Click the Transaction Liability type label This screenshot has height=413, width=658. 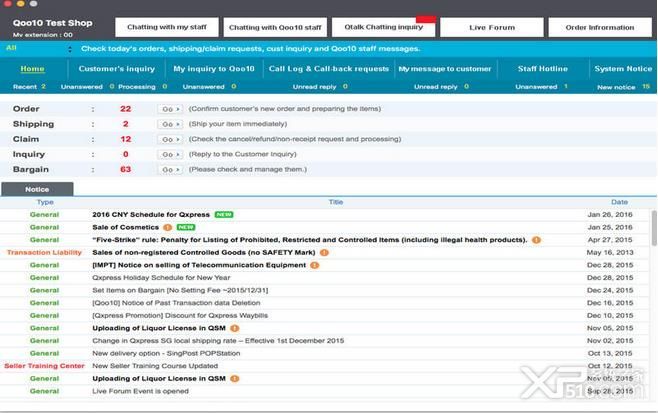point(44,253)
